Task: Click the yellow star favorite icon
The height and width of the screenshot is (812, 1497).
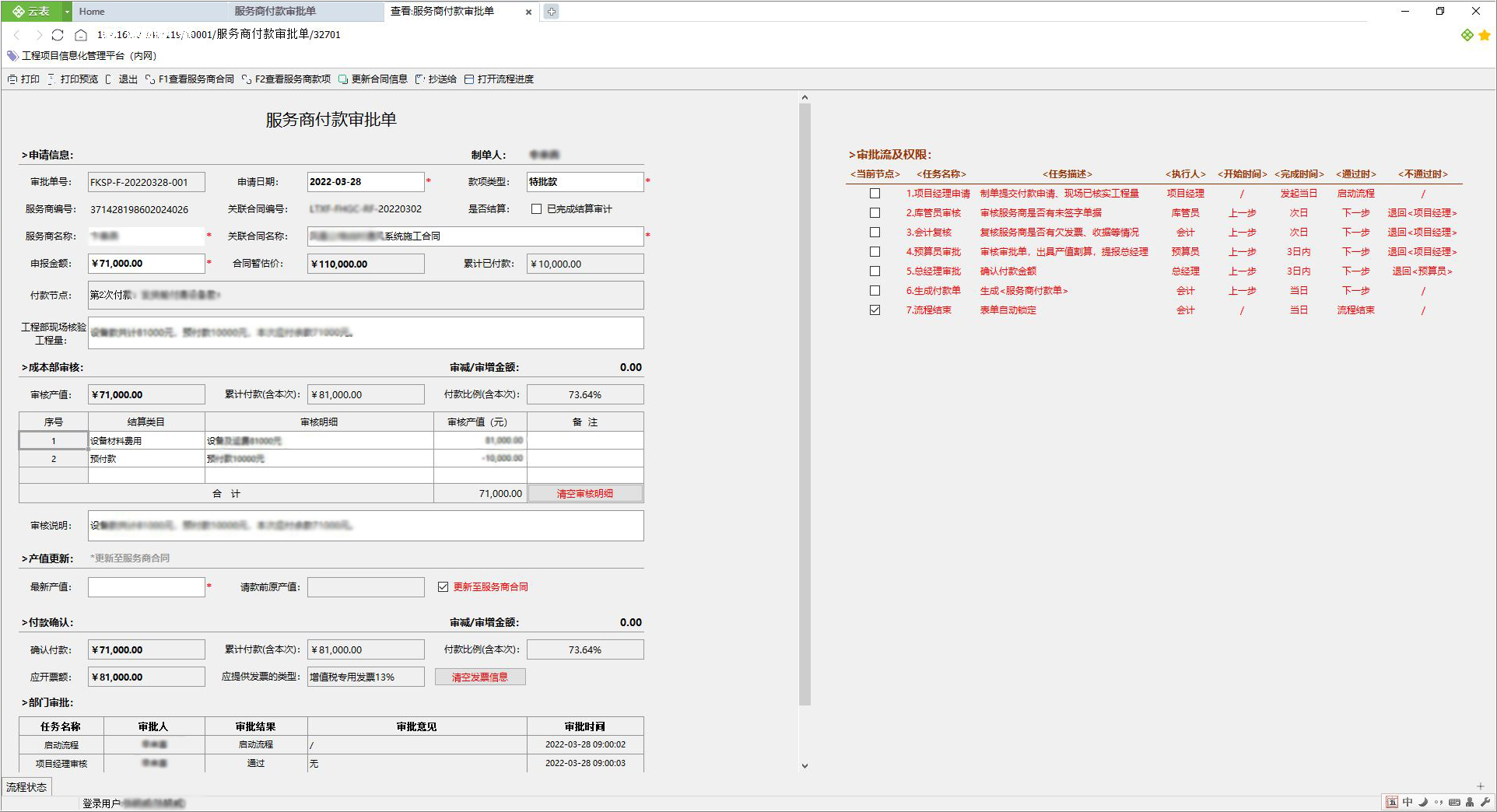Action: [1485, 35]
